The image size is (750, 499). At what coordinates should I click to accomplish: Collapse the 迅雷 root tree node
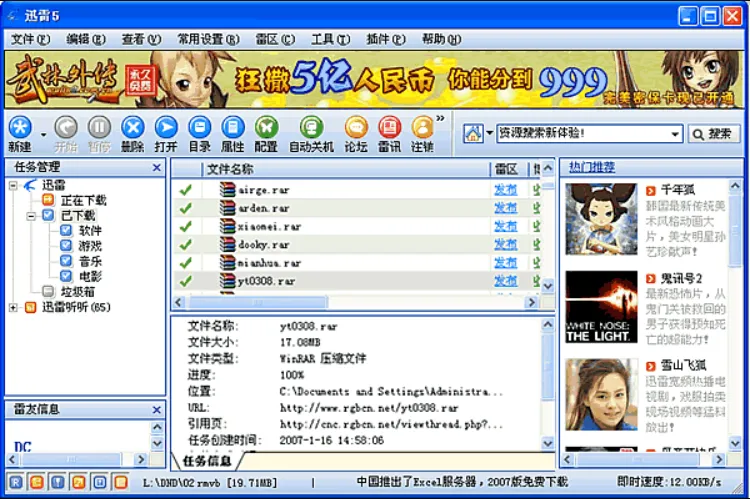tap(13, 185)
